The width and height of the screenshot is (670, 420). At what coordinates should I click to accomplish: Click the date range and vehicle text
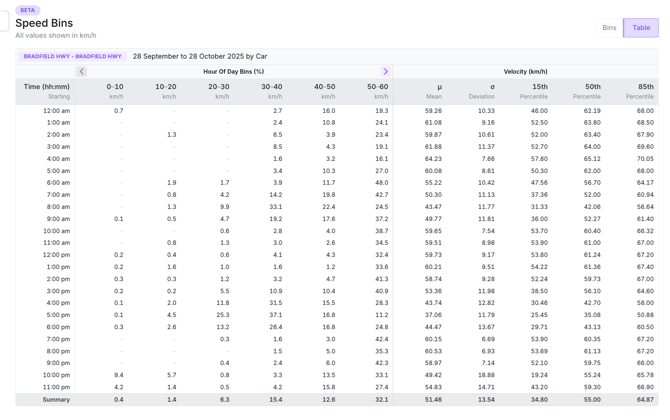pyautogui.click(x=200, y=57)
